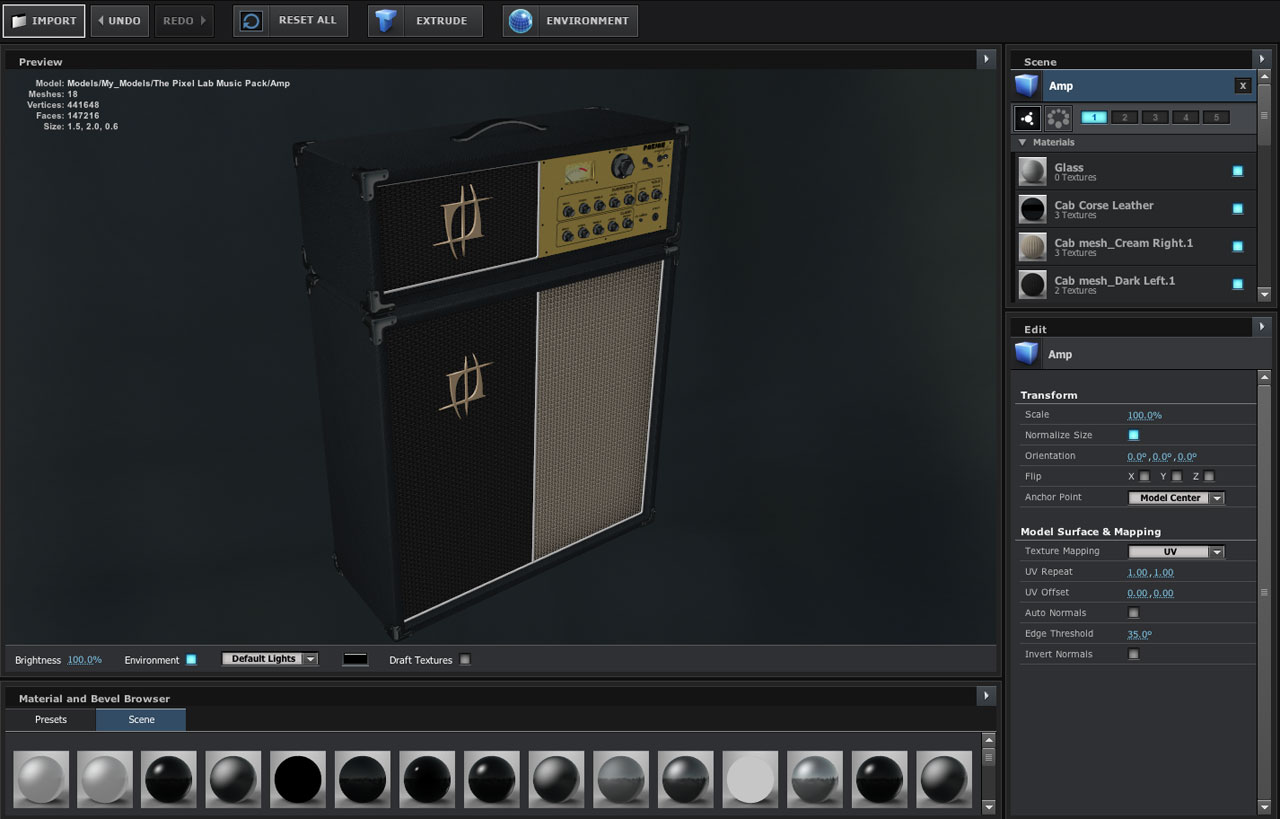Click the black color swatch near Default Lights
Viewport: 1280px width, 819px height.
[355, 658]
